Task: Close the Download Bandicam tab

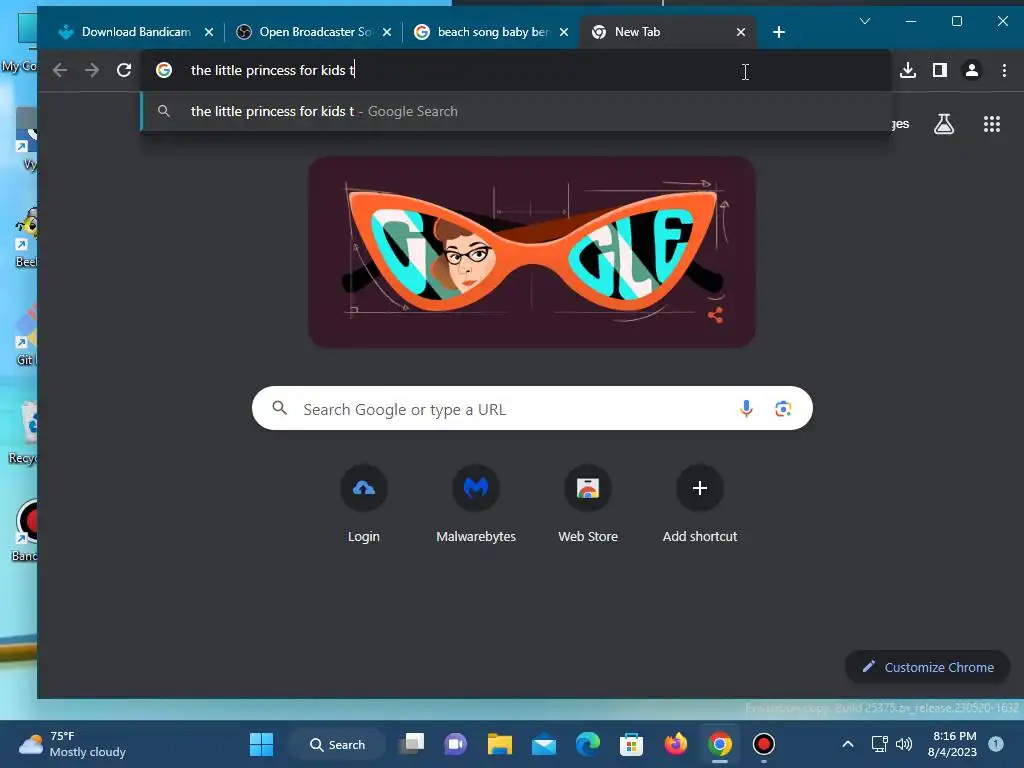Action: pos(209,32)
